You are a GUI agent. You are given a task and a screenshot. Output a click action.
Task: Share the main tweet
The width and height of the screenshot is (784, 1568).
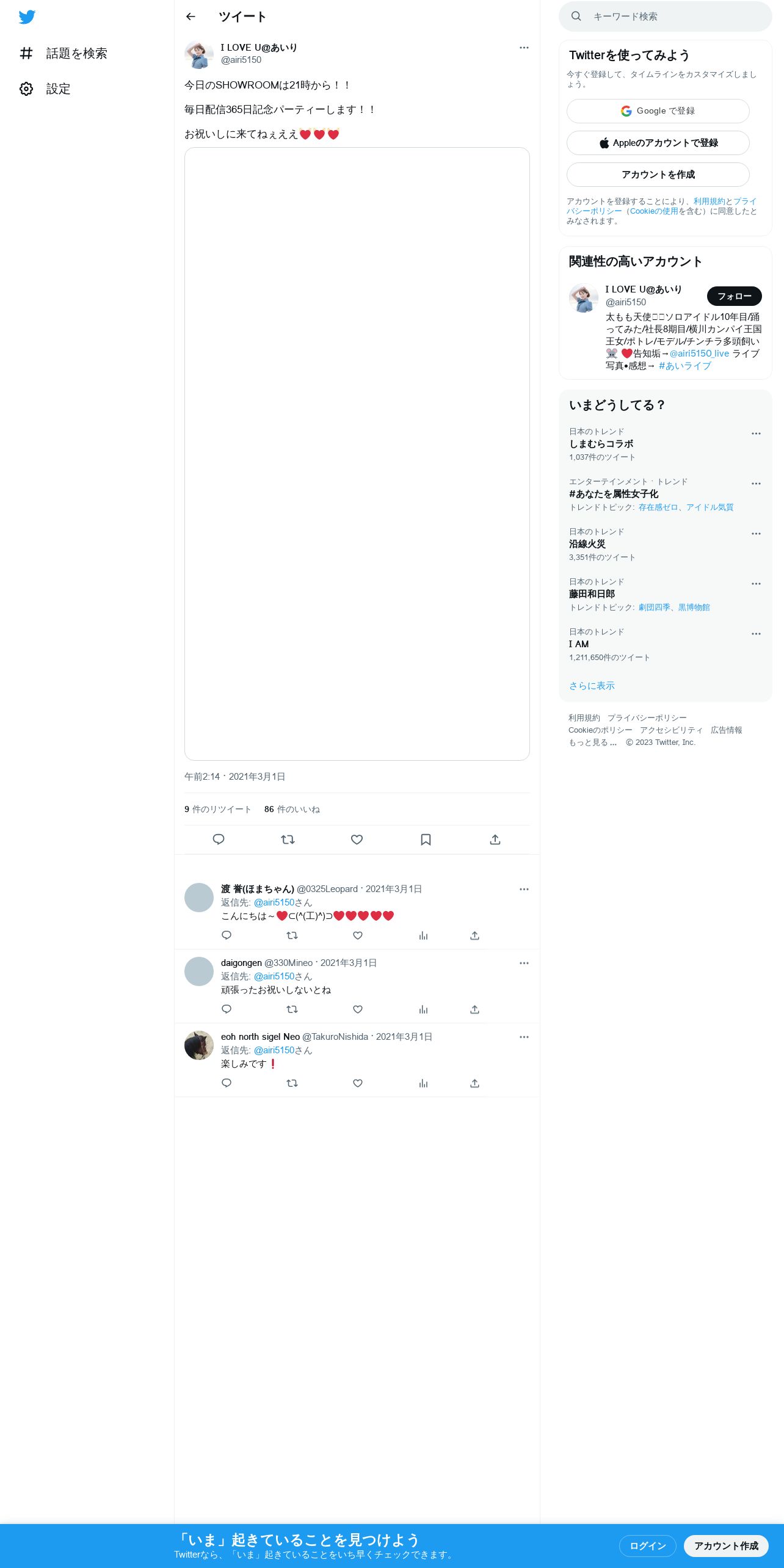(495, 840)
